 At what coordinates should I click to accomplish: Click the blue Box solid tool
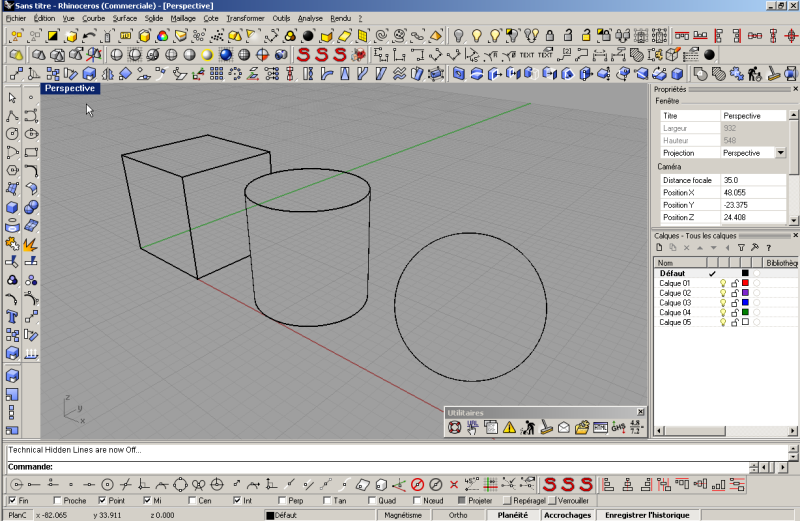tap(12, 208)
